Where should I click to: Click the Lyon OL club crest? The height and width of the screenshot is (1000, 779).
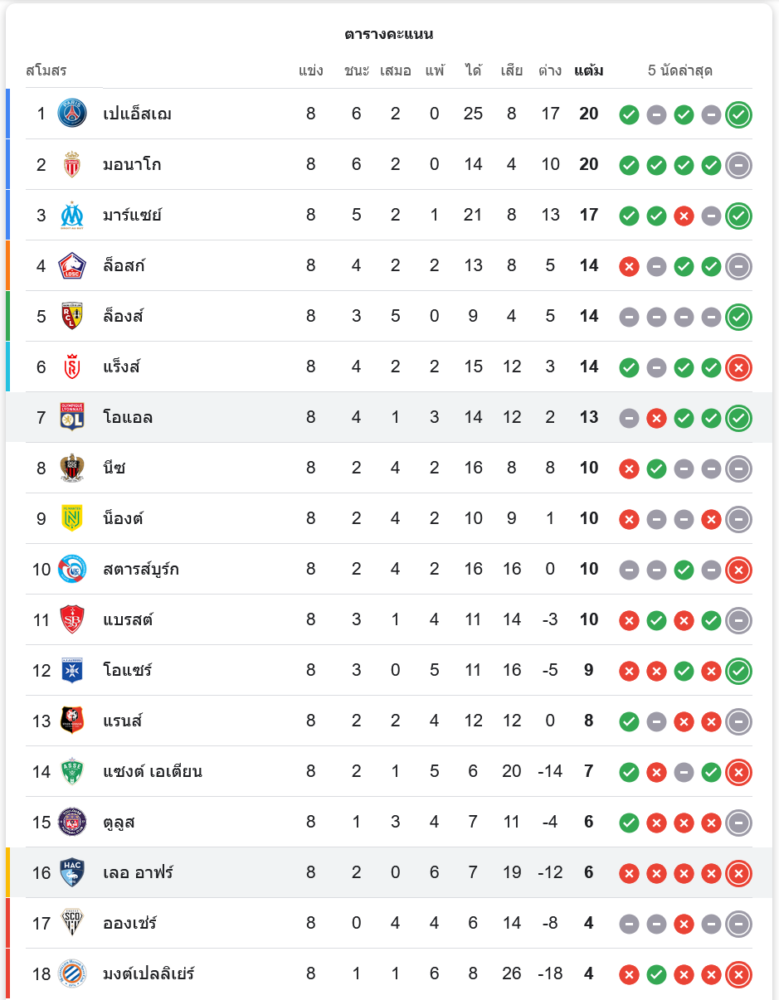coord(72,417)
